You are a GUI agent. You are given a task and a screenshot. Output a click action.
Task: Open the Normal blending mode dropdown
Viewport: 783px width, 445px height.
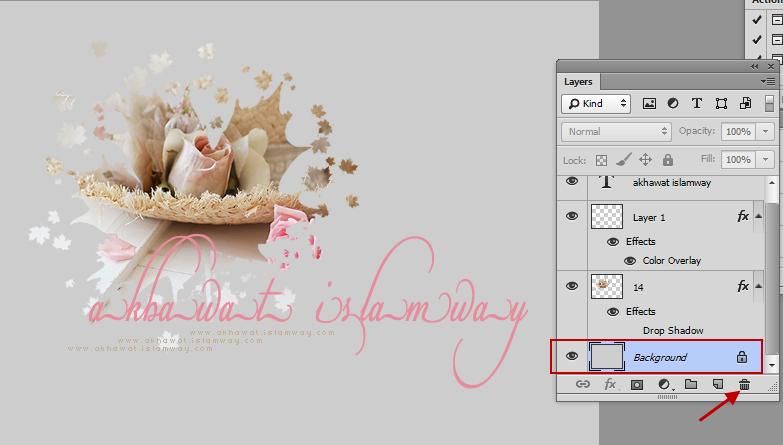pyautogui.click(x=616, y=132)
